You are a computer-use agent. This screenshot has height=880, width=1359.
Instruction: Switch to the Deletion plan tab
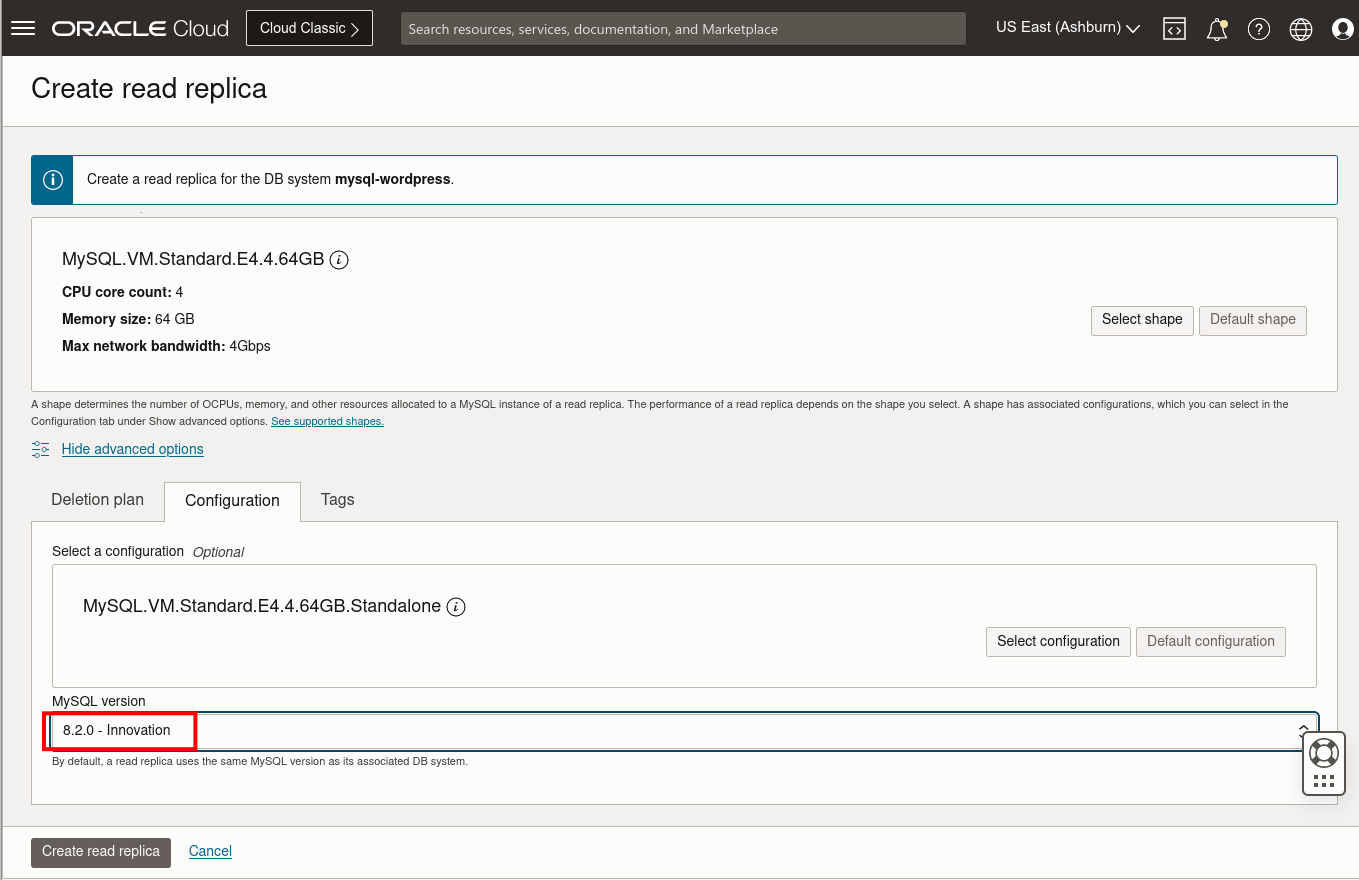point(97,499)
